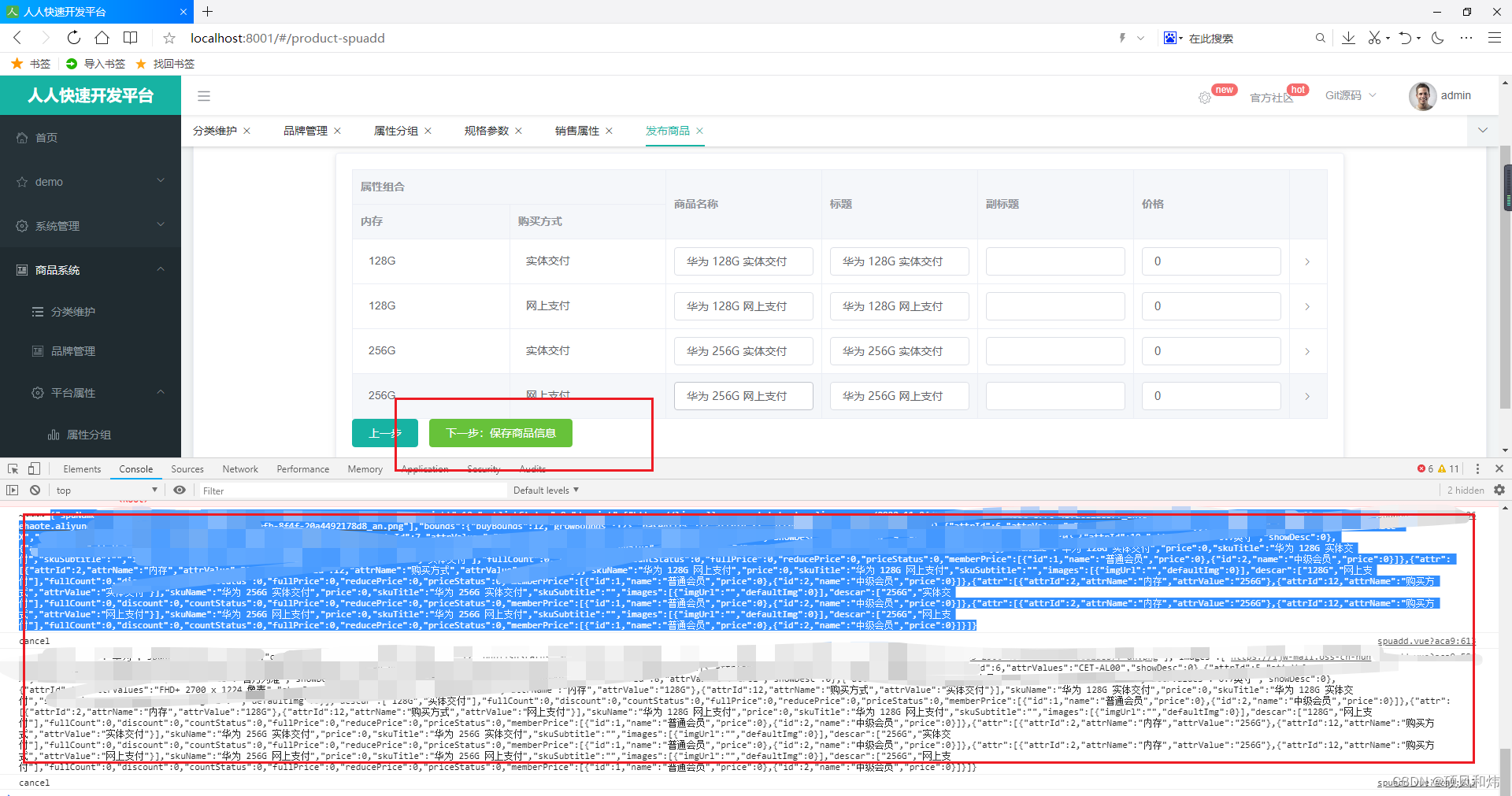Close the 发布商品 tab
The height and width of the screenshot is (796, 1512).
[699, 131]
